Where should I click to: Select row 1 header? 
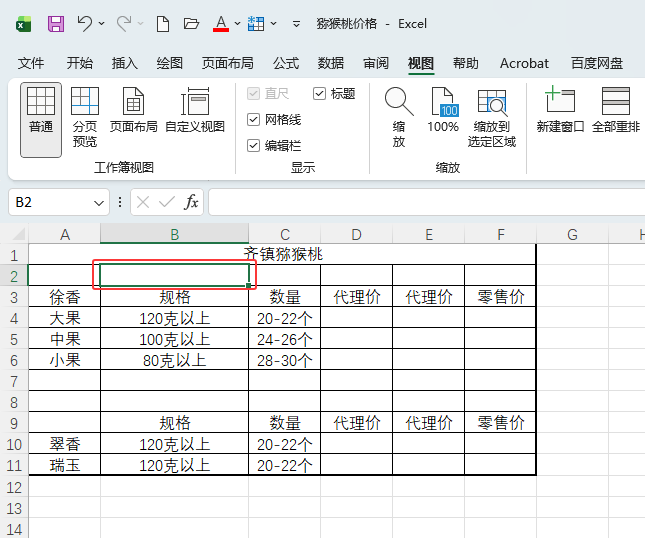[14, 255]
